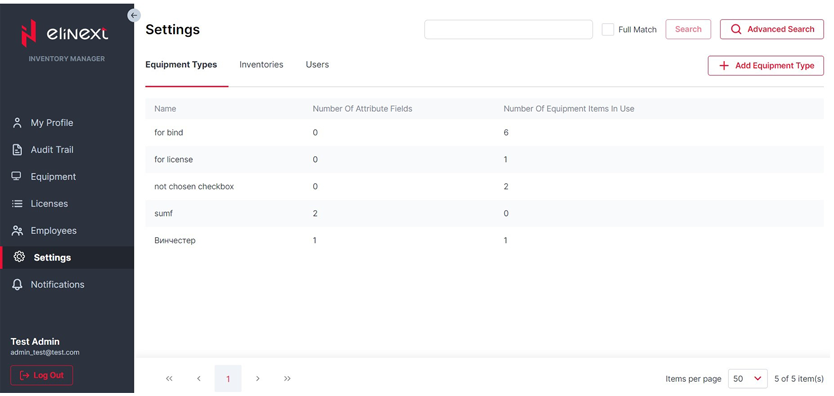Add a new Equipment Type
The height and width of the screenshot is (396, 834).
click(x=765, y=66)
